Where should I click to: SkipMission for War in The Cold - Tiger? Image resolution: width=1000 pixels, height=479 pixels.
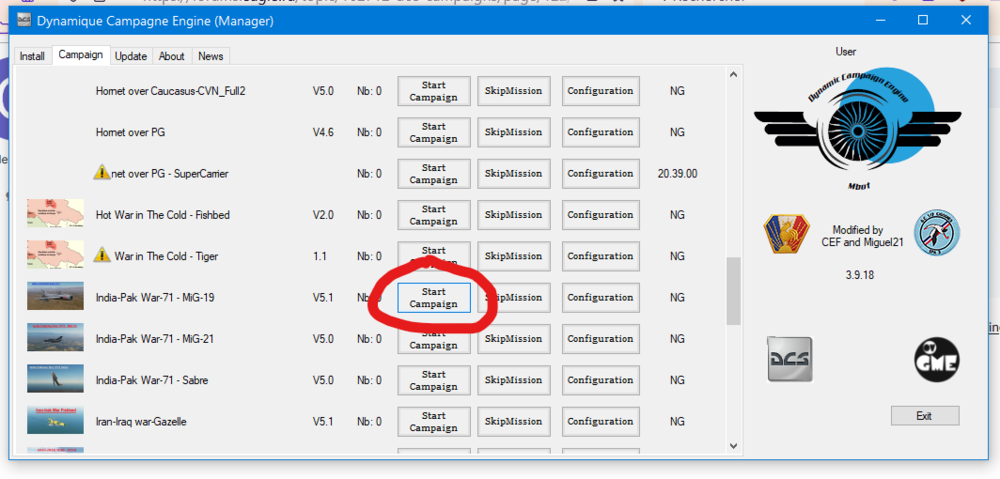point(513,256)
